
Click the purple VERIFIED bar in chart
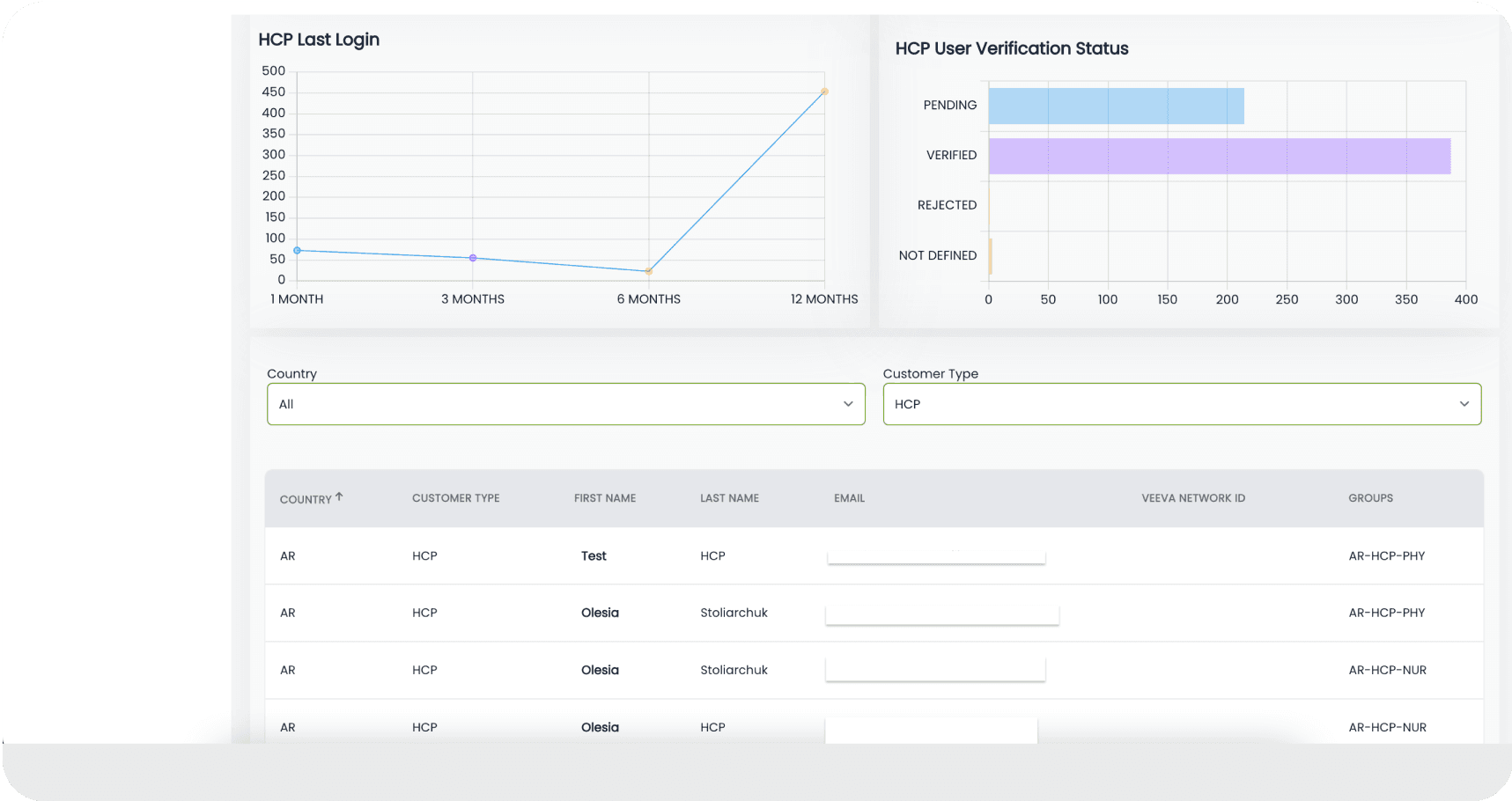coord(1219,156)
